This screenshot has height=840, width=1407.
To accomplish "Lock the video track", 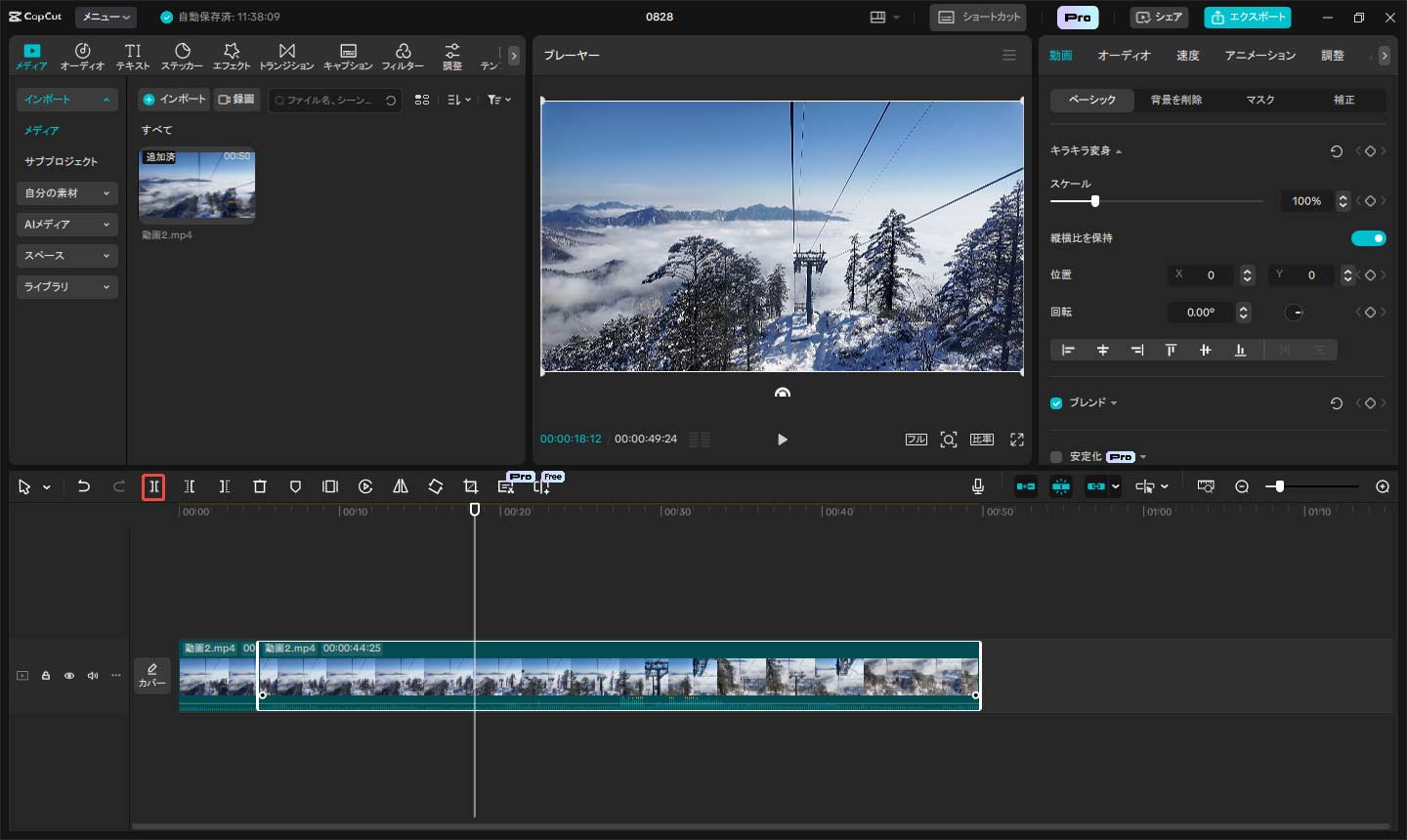I will 46,676.
